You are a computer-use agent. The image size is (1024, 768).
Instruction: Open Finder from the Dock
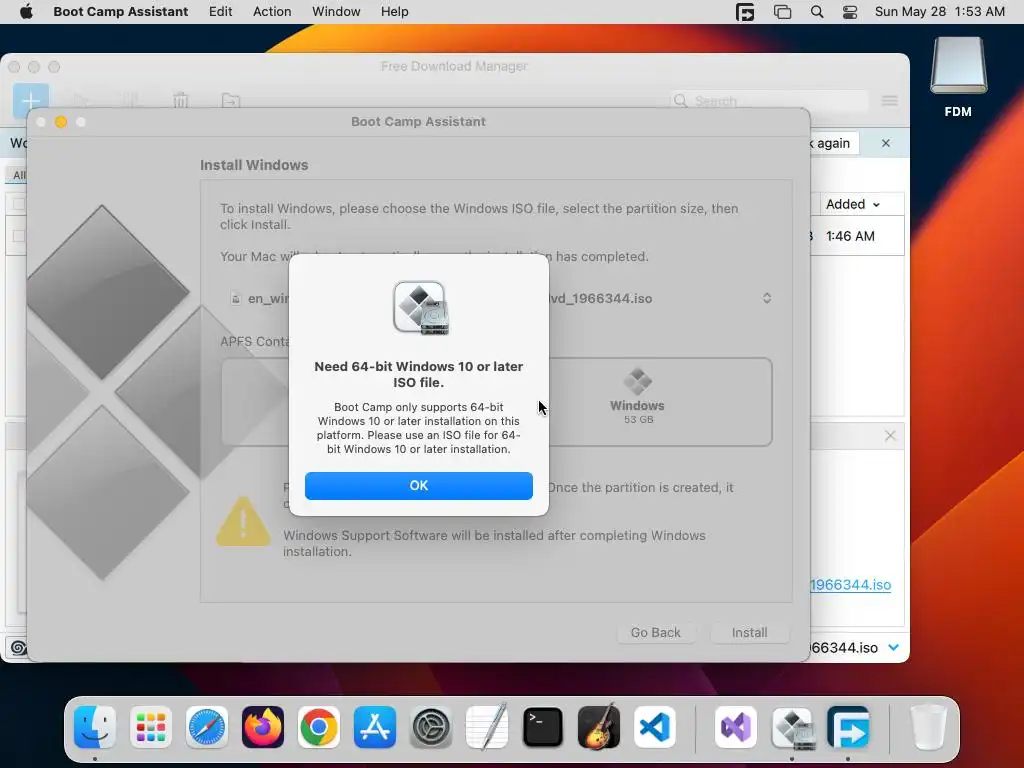pos(95,727)
